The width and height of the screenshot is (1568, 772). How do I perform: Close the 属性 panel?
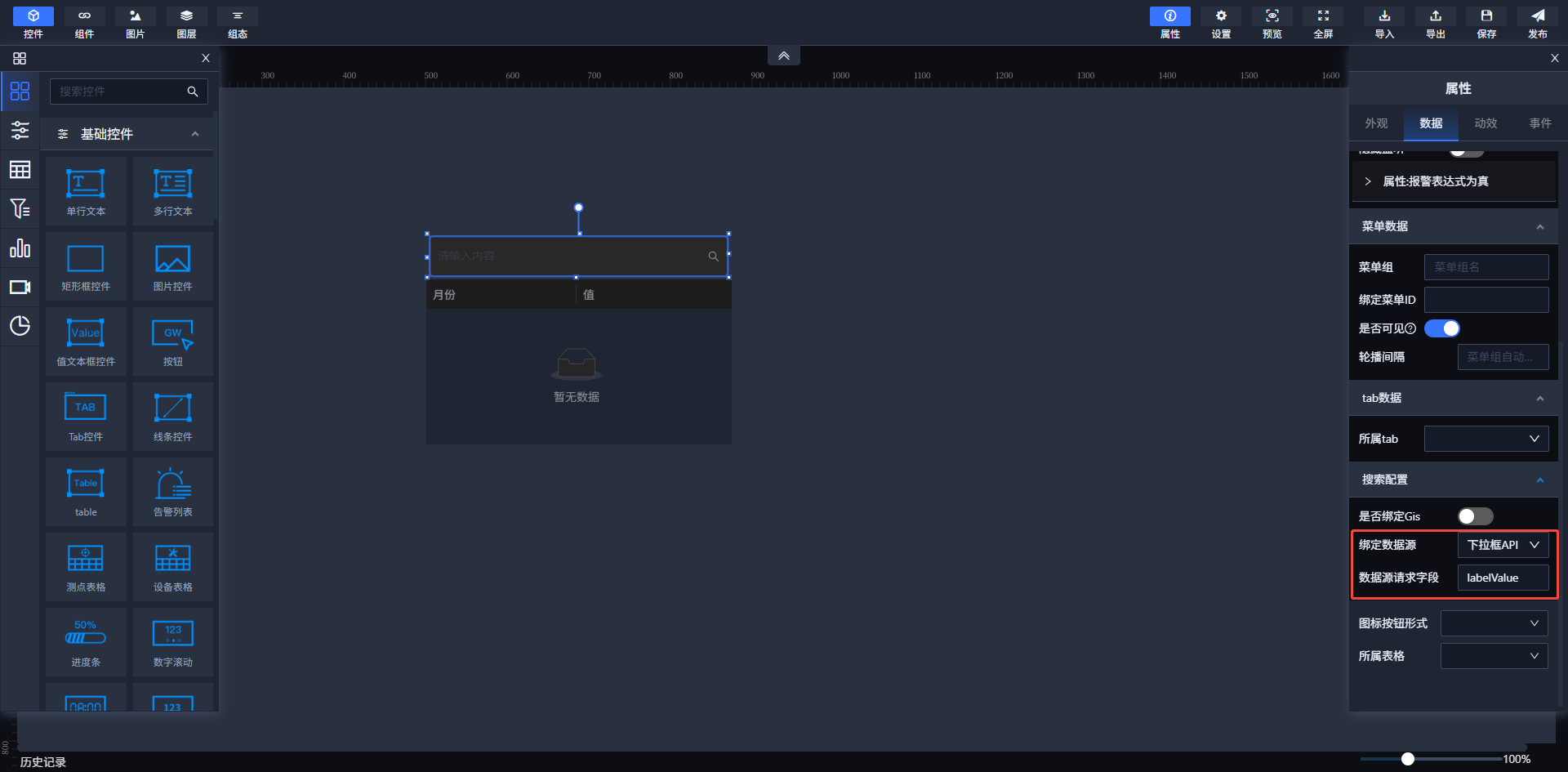tap(1555, 58)
